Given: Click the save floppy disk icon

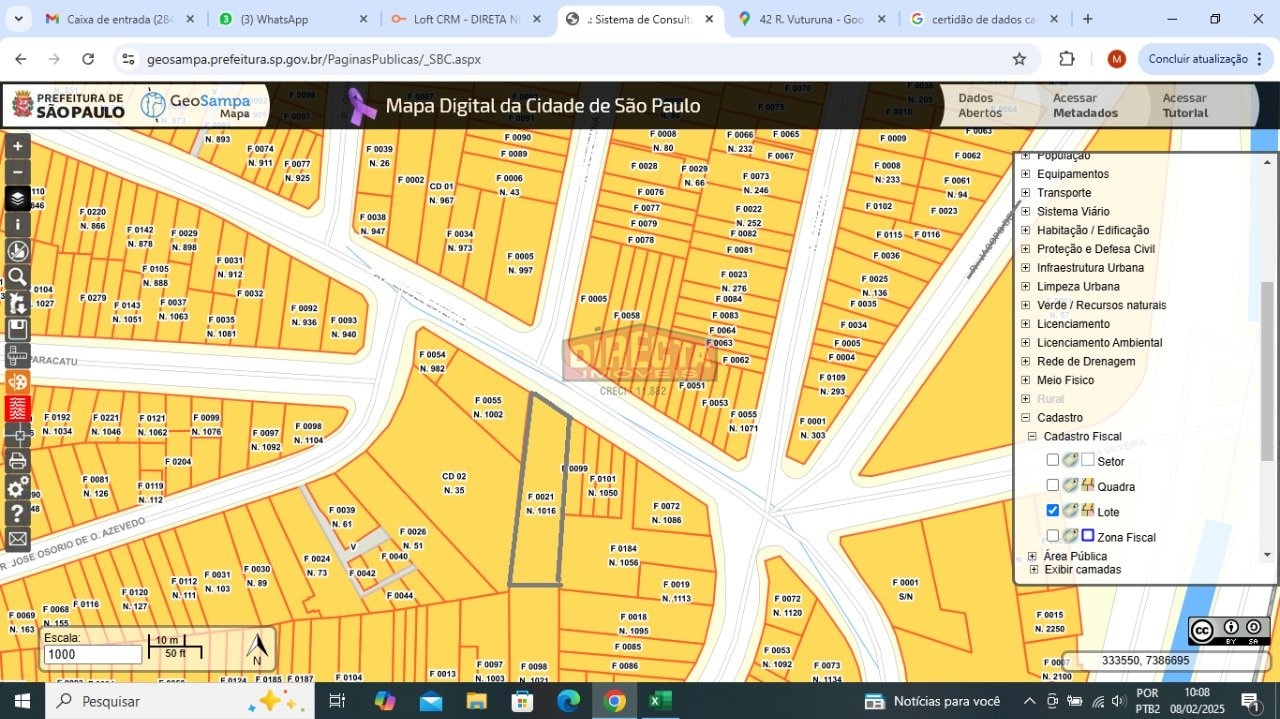Looking at the screenshot, I should point(17,329).
